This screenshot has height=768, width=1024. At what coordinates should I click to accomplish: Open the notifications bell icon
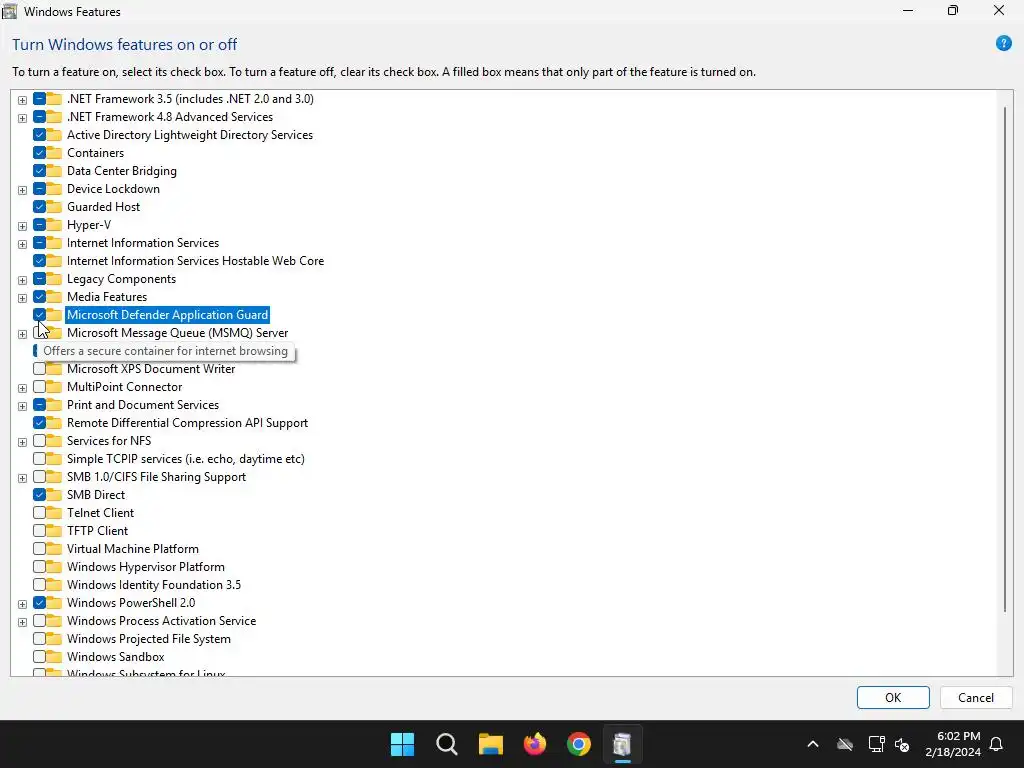(997, 744)
